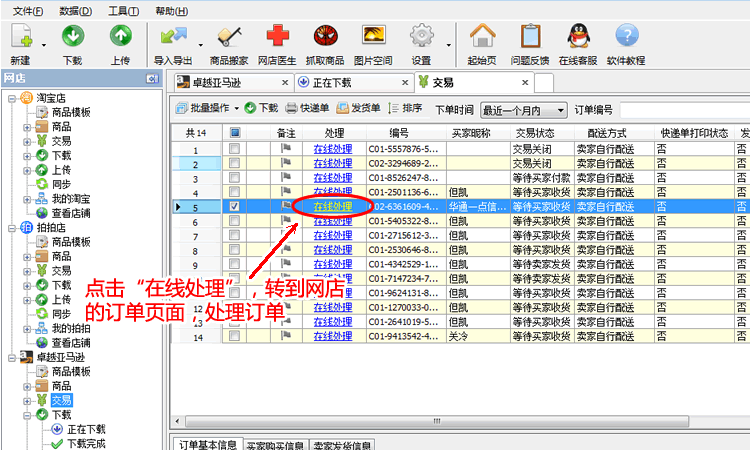The height and width of the screenshot is (450, 750).
Task: Tick the checkbox in row 8
Action: (x=234, y=249)
